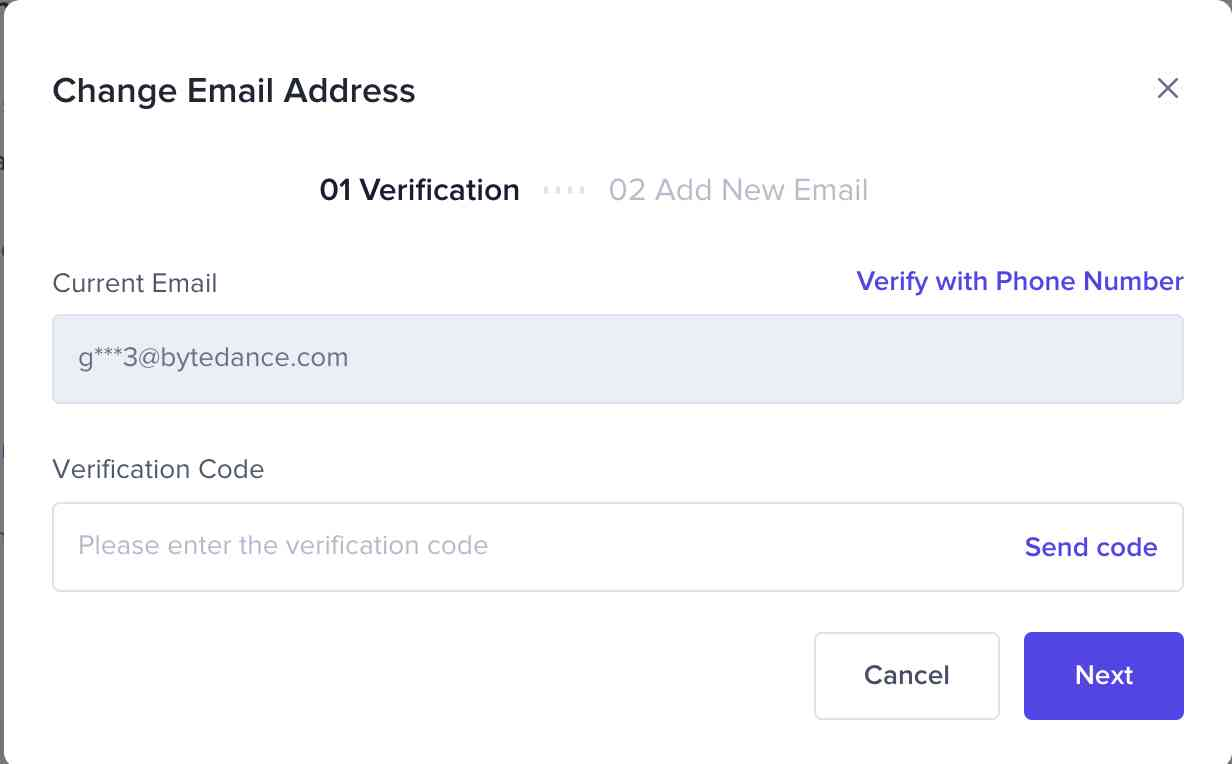Click the Current Email label
This screenshot has width=1232, height=764.
click(134, 283)
